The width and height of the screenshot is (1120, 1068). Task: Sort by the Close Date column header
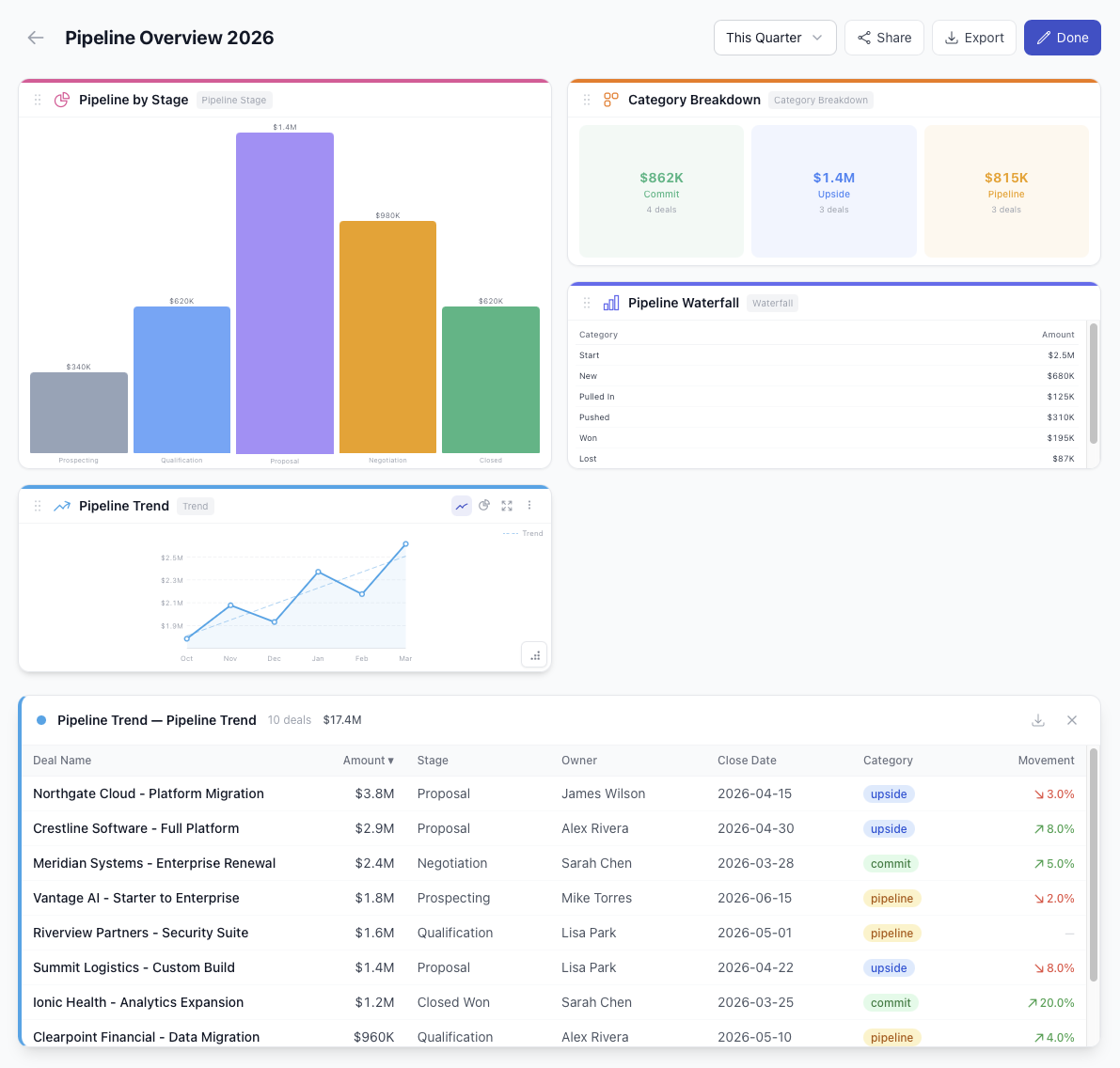(748, 761)
